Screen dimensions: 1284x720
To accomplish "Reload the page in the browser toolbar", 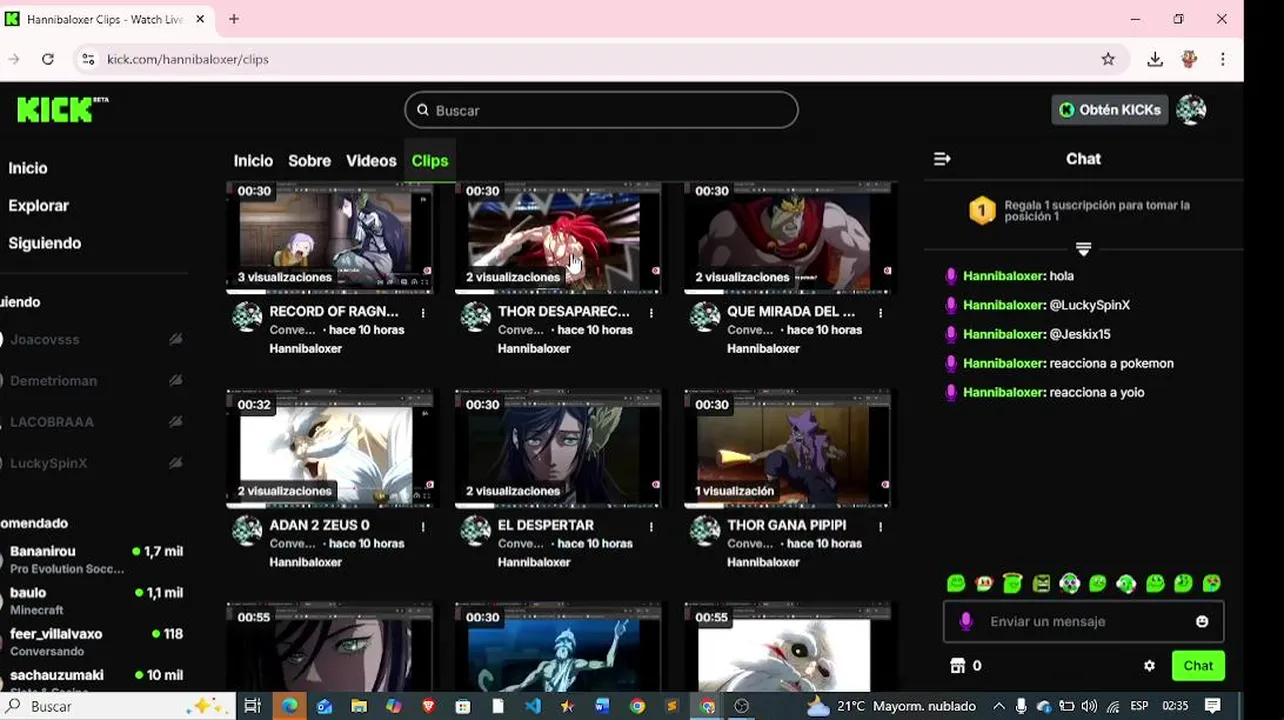I will [47, 59].
